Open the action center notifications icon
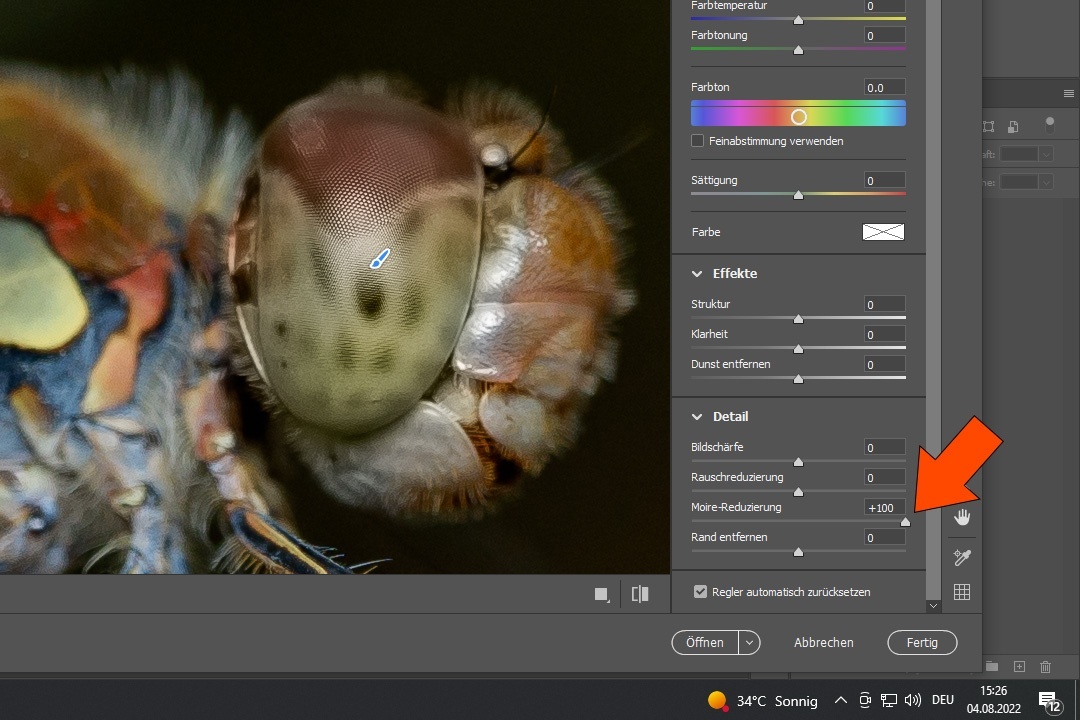This screenshot has width=1080, height=720. click(1048, 700)
